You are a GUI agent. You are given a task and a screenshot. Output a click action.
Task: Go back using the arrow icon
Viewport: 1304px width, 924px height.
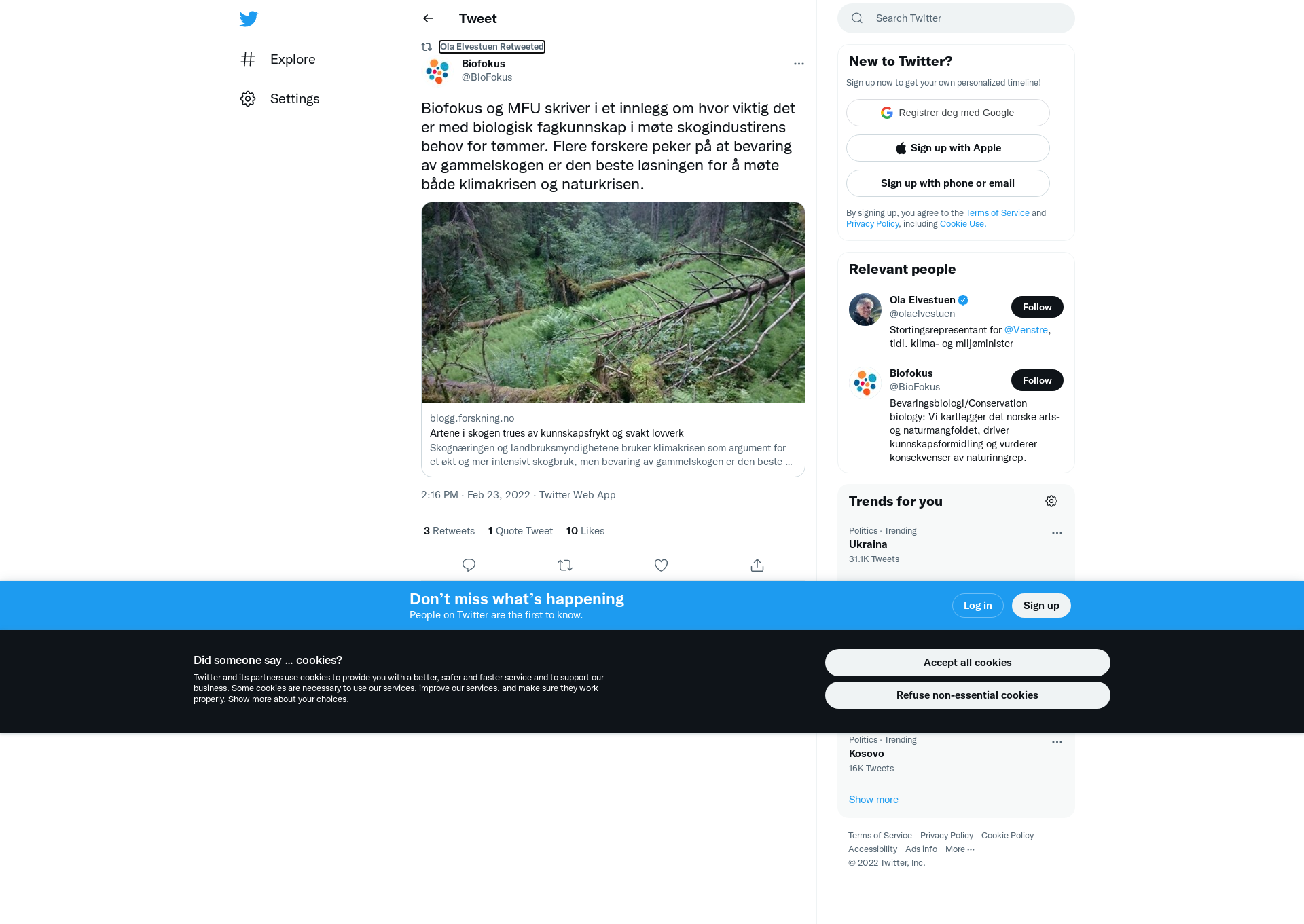click(428, 18)
